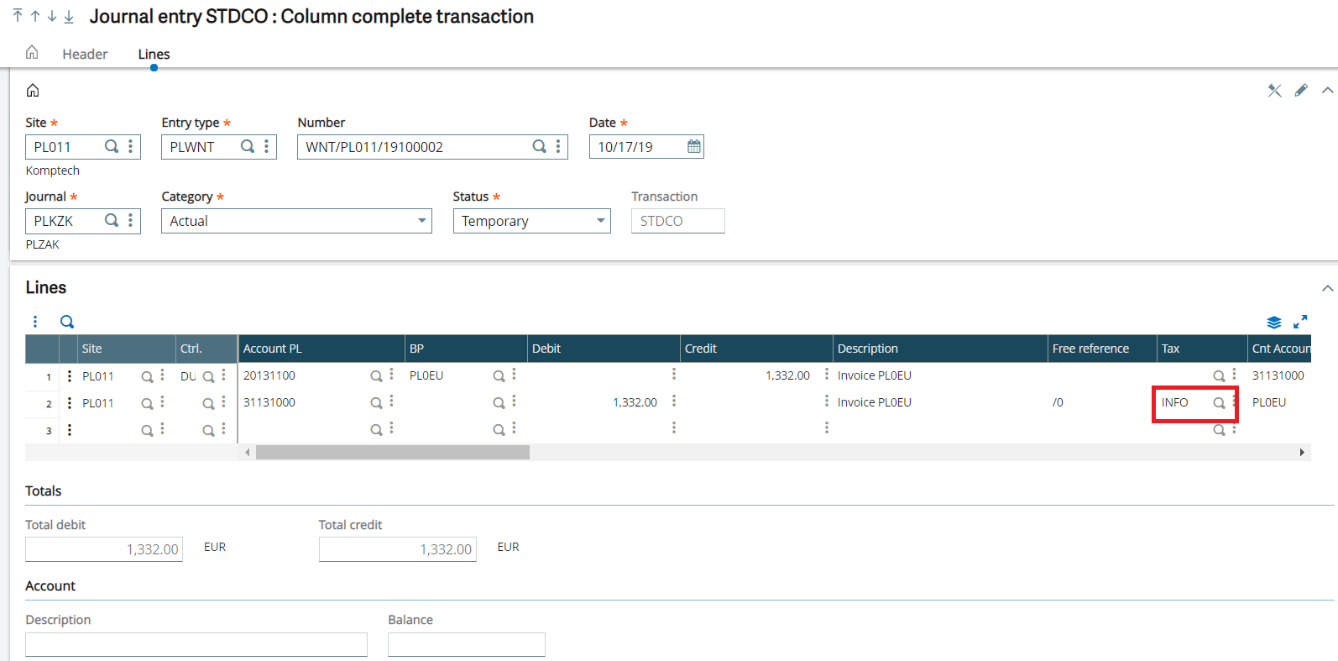Image resolution: width=1338 pixels, height=661 pixels.
Task: Open actions menu of Entry type field
Action: click(266, 146)
